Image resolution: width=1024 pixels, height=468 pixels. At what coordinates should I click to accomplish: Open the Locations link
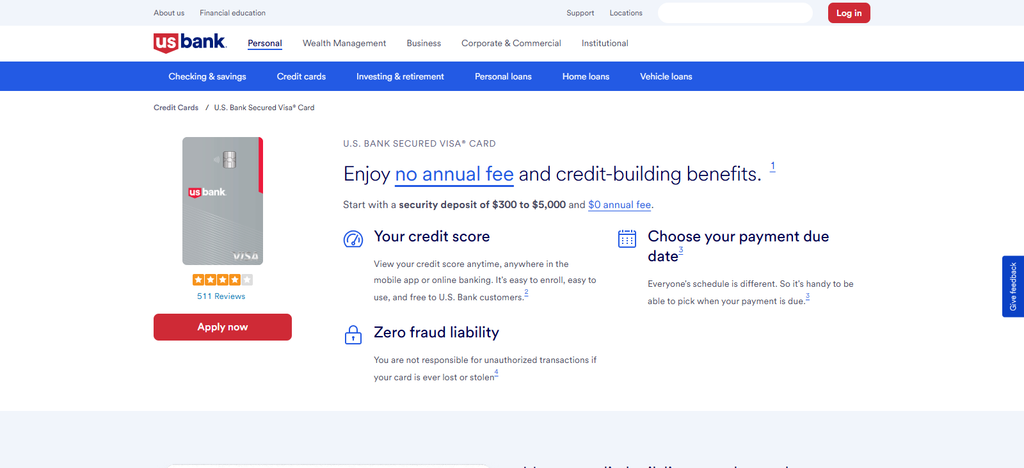[626, 13]
